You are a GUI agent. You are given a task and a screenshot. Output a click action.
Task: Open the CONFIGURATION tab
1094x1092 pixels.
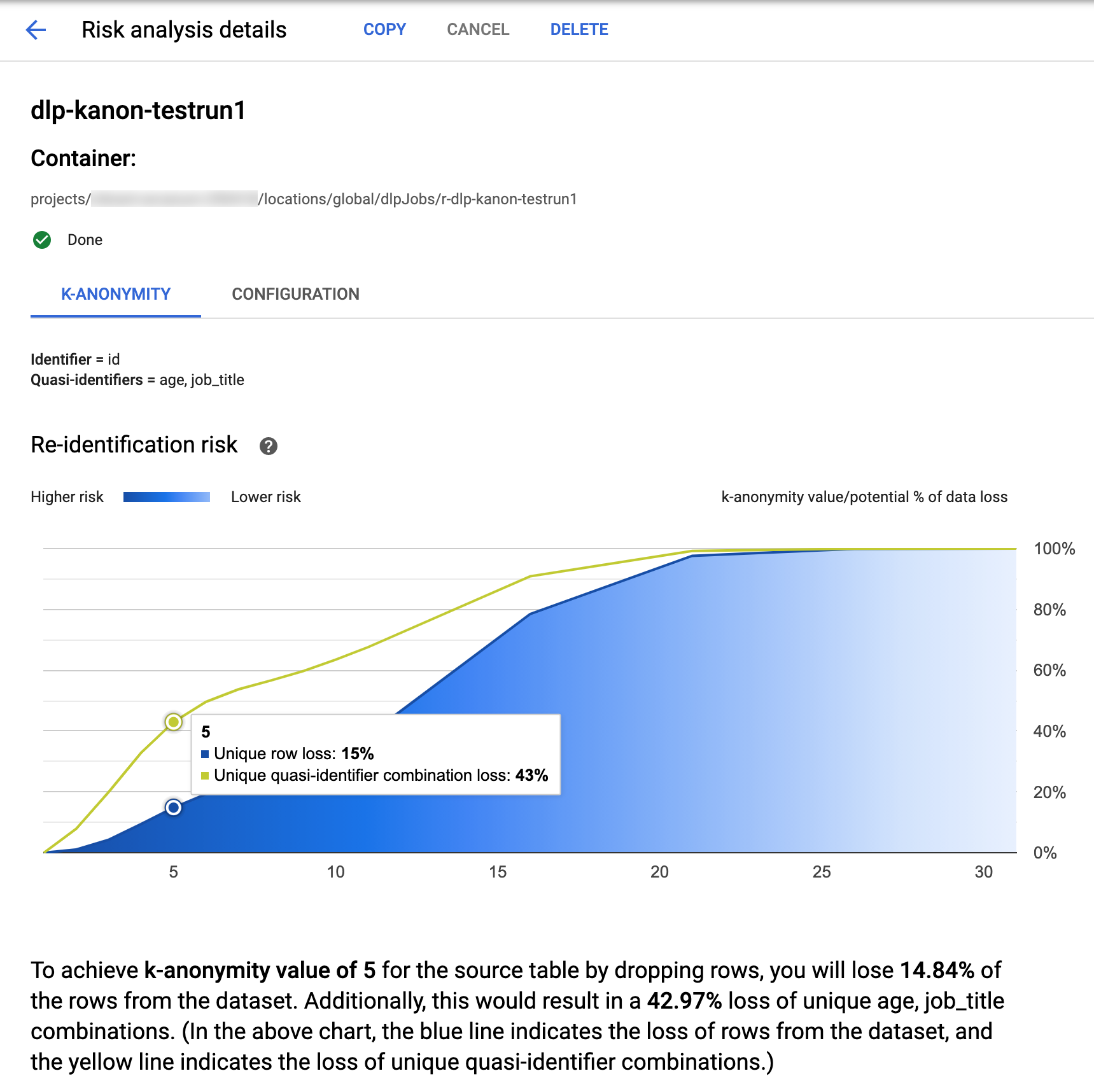[295, 294]
